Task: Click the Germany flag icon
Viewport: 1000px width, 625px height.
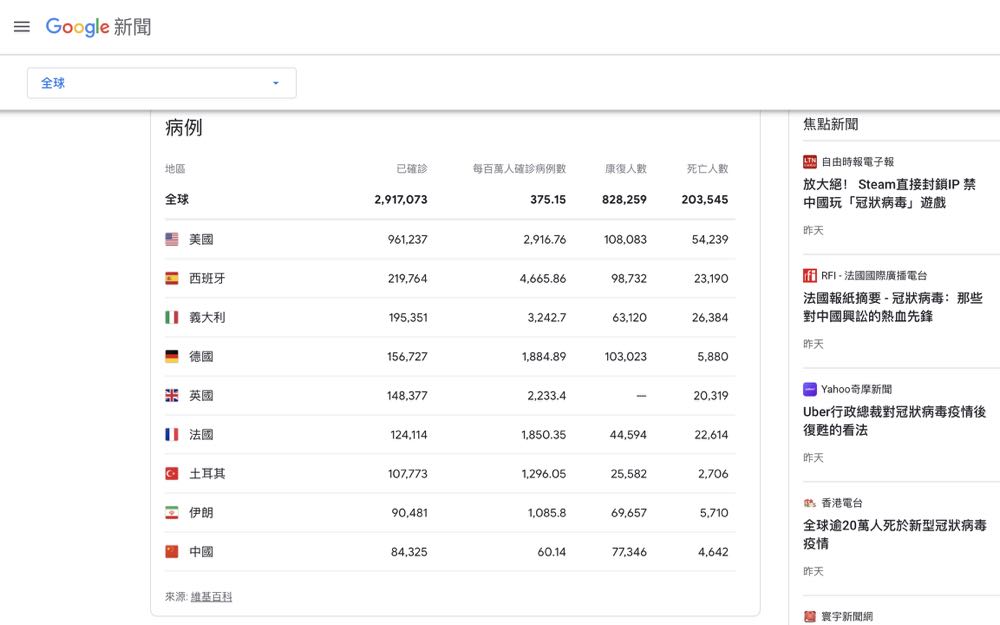Action: 172,357
